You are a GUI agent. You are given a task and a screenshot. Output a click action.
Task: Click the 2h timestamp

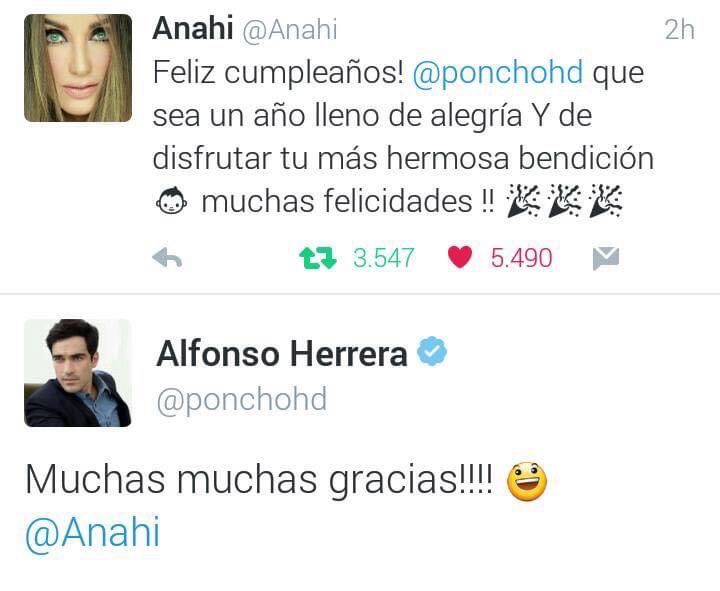[680, 30]
